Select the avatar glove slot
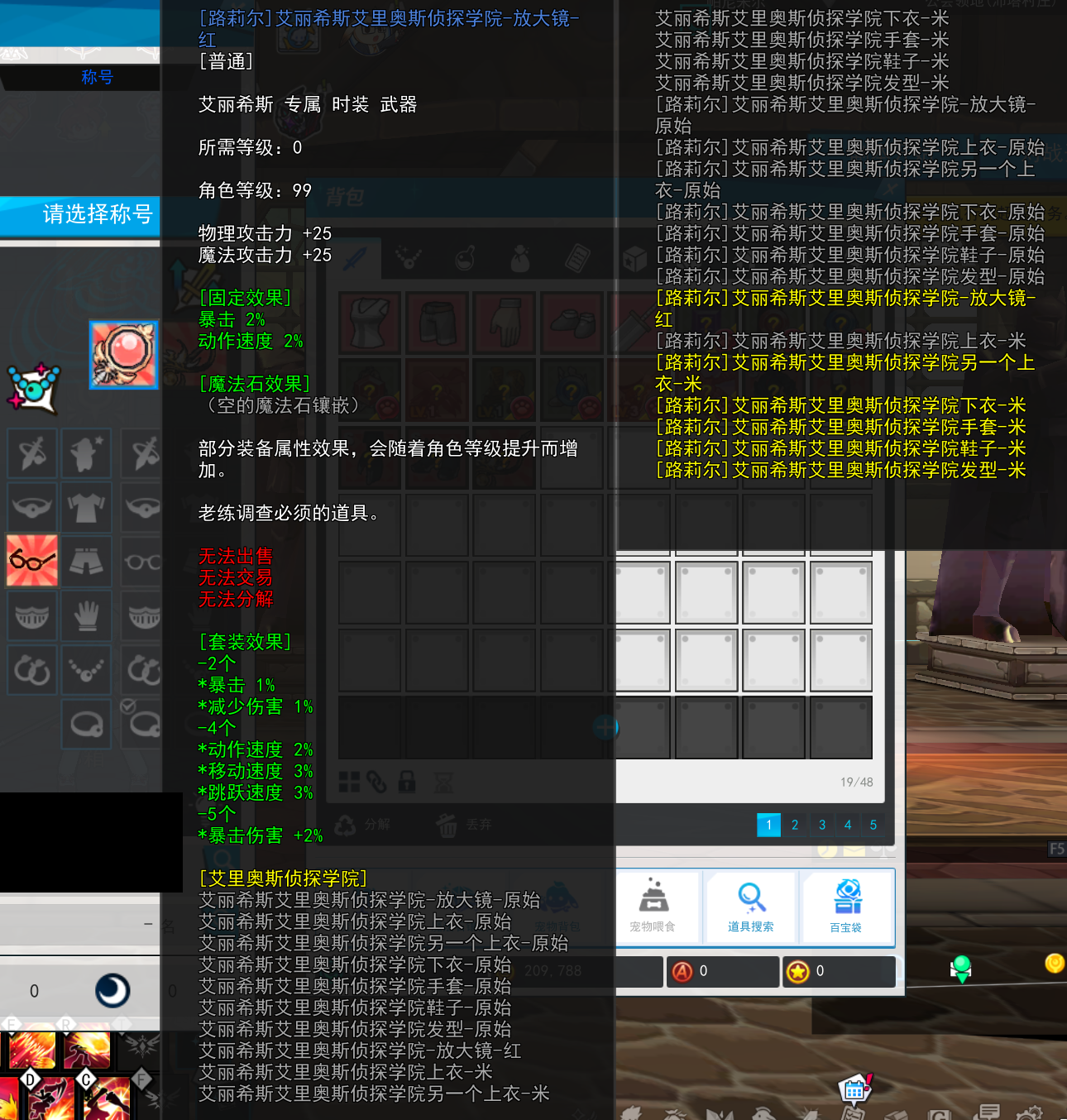The image size is (1067, 1120). tap(86, 615)
